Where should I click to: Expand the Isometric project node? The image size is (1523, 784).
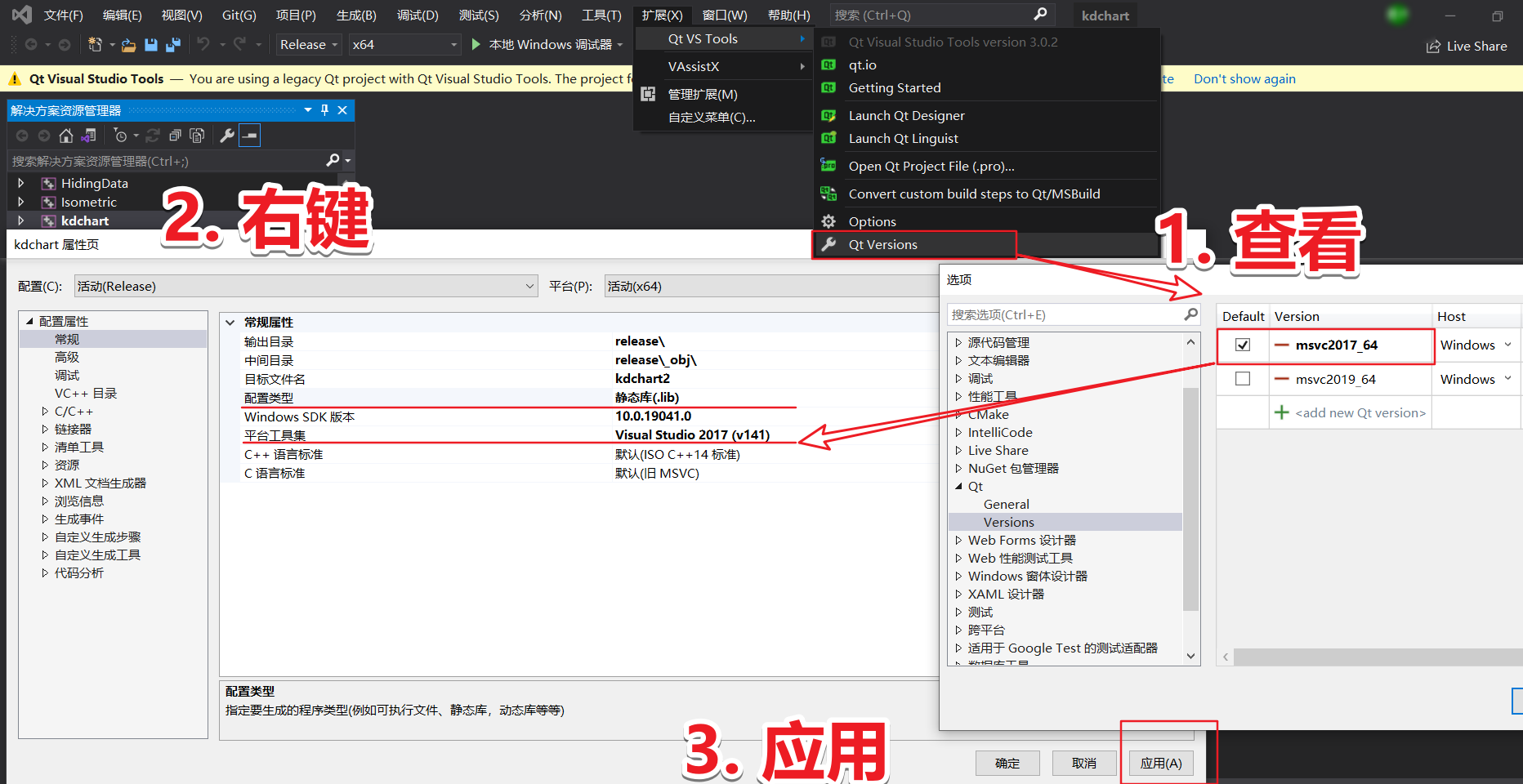coord(20,202)
